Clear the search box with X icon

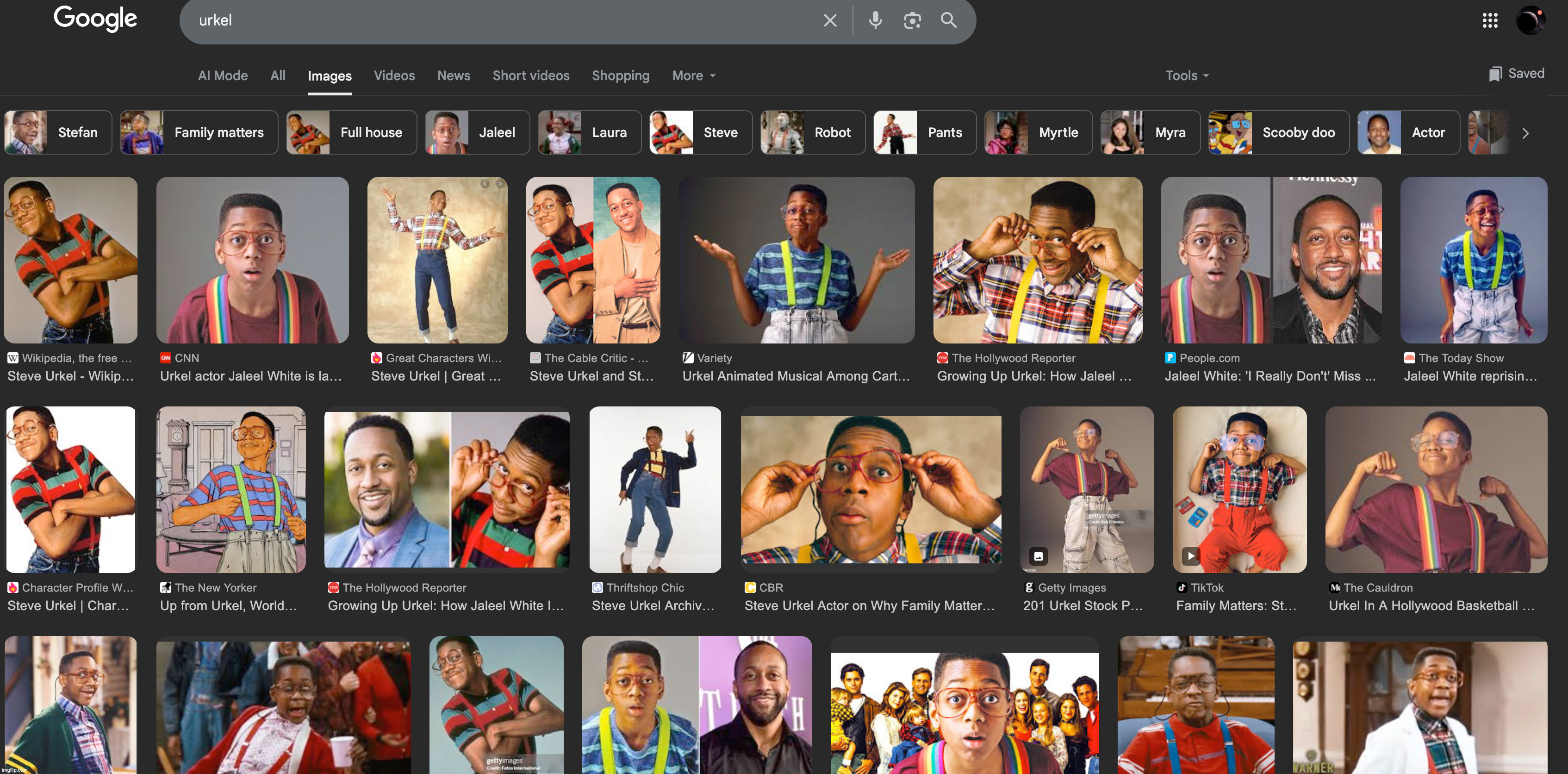(830, 21)
